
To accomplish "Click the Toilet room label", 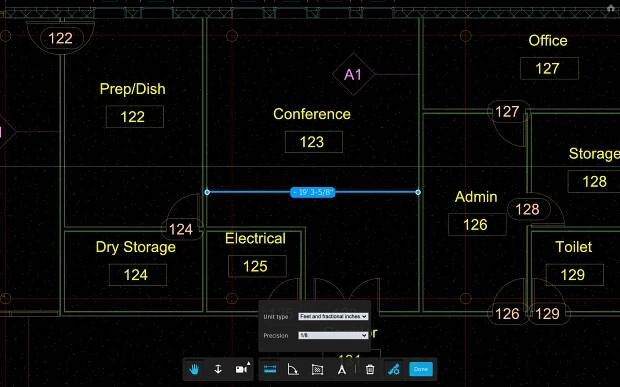I will [574, 247].
